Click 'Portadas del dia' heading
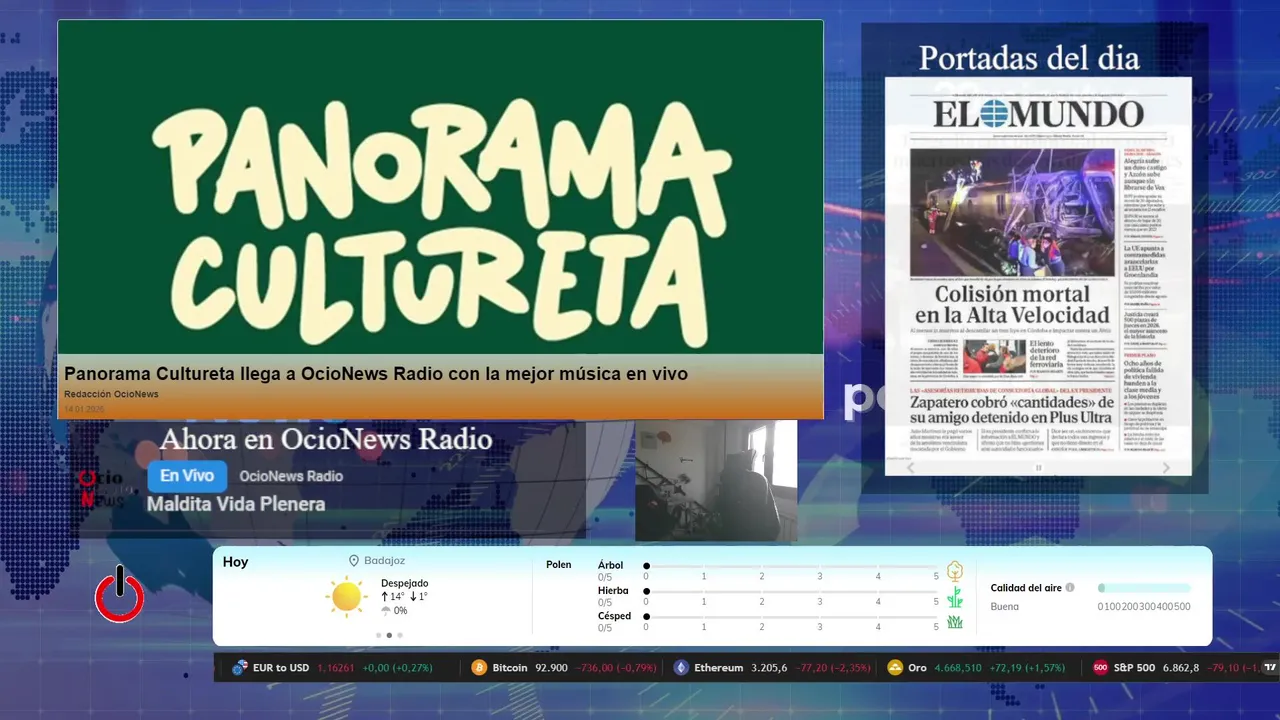Screen dimensions: 1280x720 click(1029, 58)
